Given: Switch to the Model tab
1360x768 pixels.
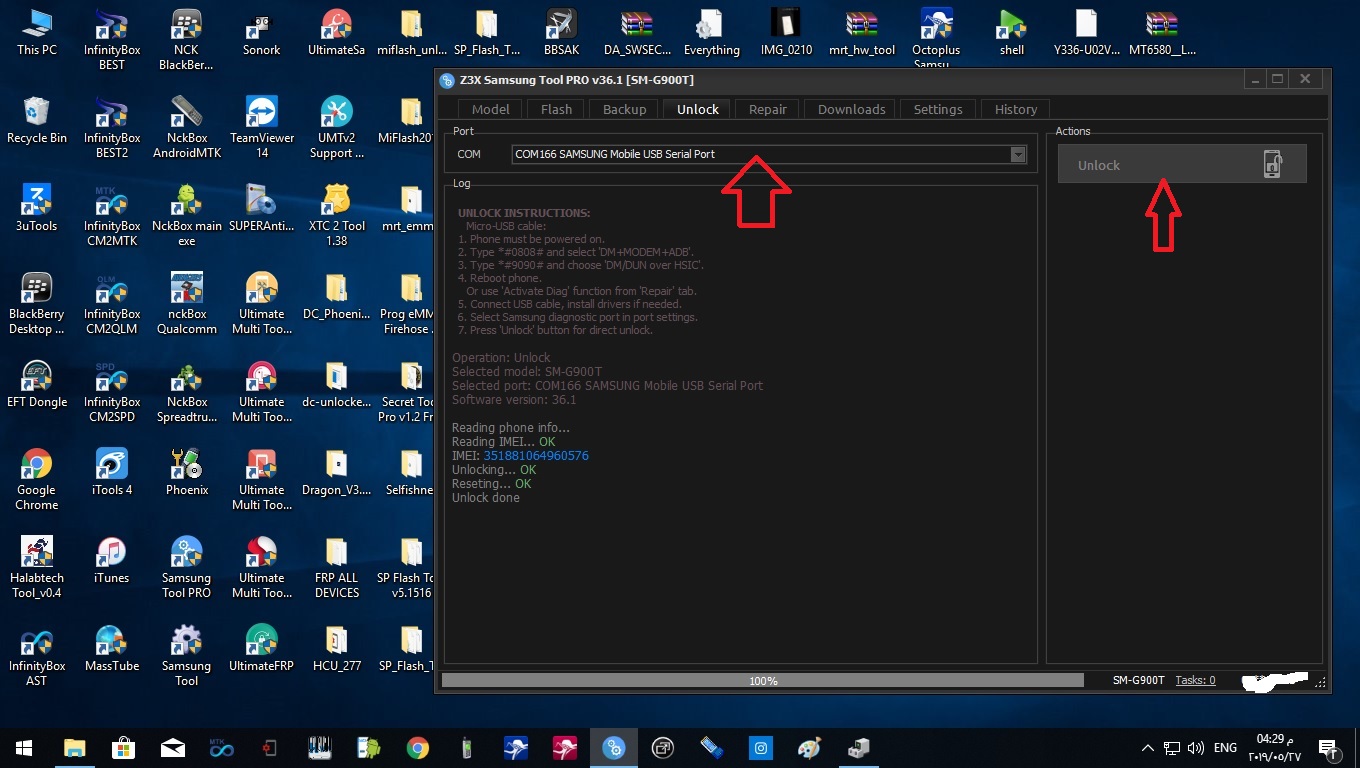Looking at the screenshot, I should (490, 109).
